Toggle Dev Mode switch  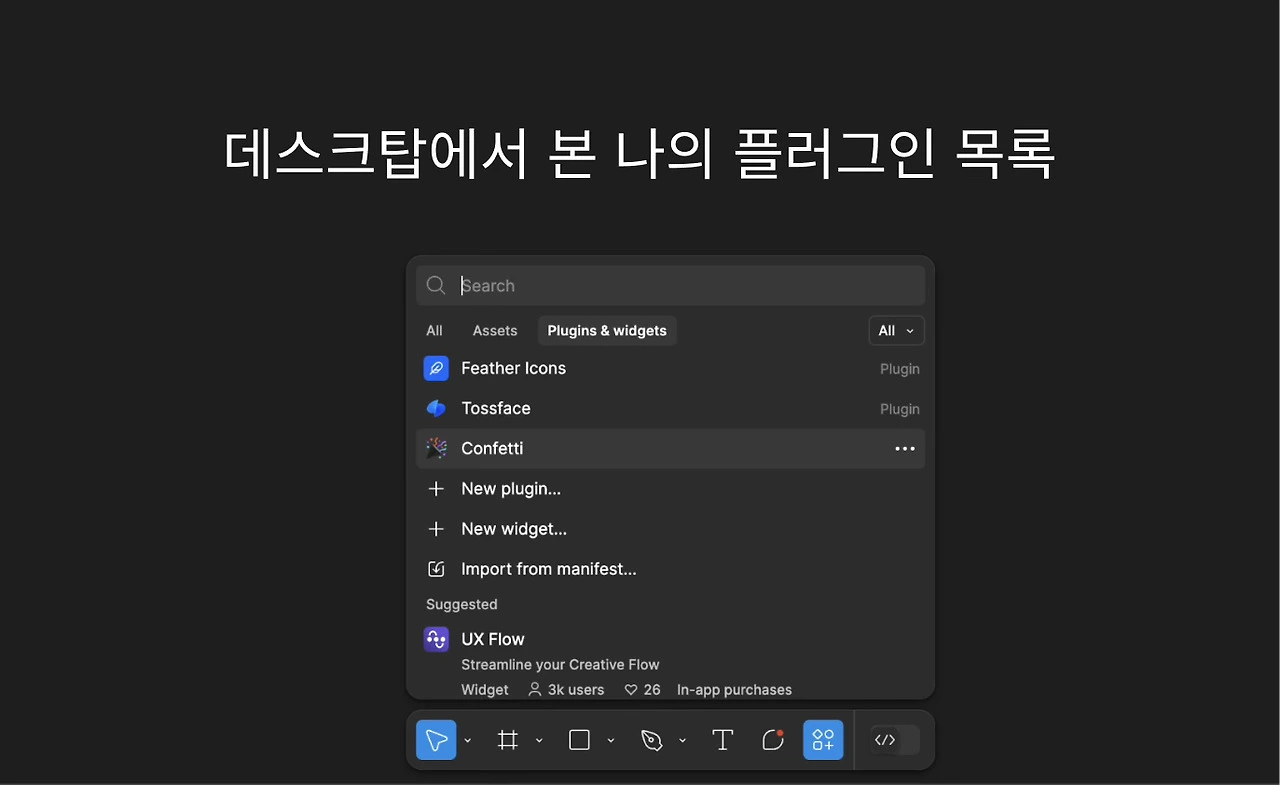(x=894, y=740)
